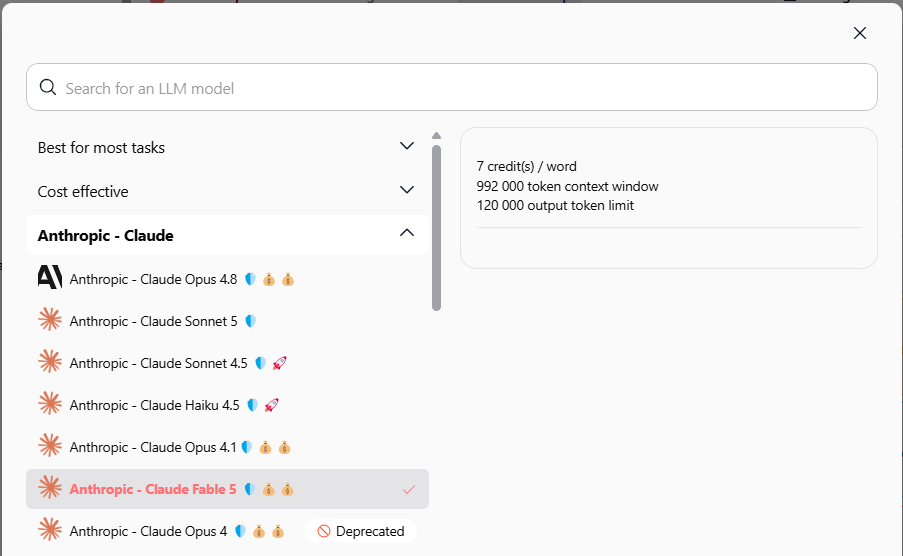Select Anthropic - Claude Opus 4.1 model
903x556 pixels.
[x=227, y=448]
